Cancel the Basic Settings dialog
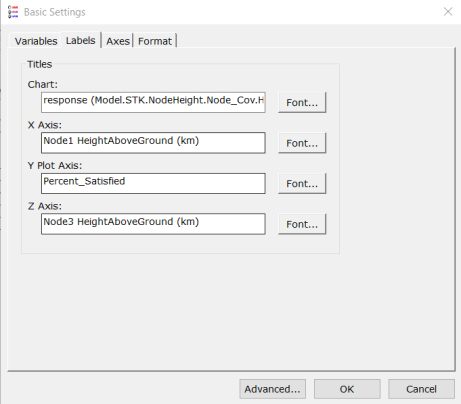This screenshot has height=404, width=461. tap(421, 389)
